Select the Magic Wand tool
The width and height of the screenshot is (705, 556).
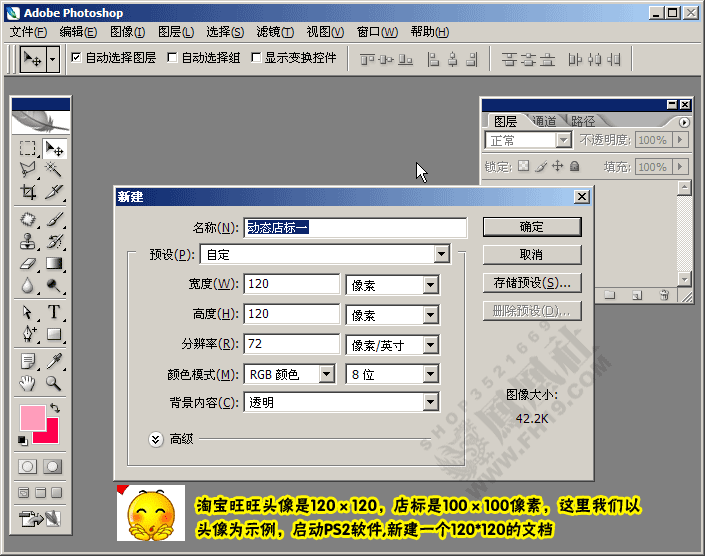pyautogui.click(x=54, y=170)
